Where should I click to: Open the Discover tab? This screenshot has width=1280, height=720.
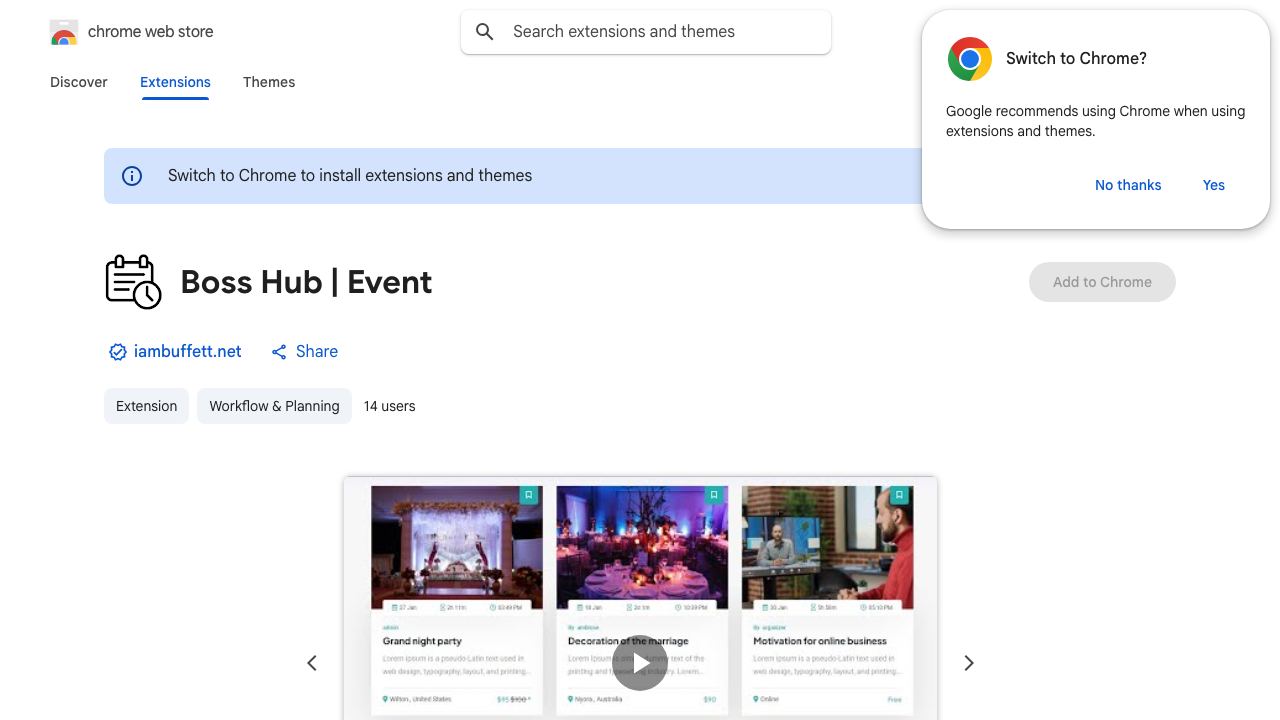(79, 82)
